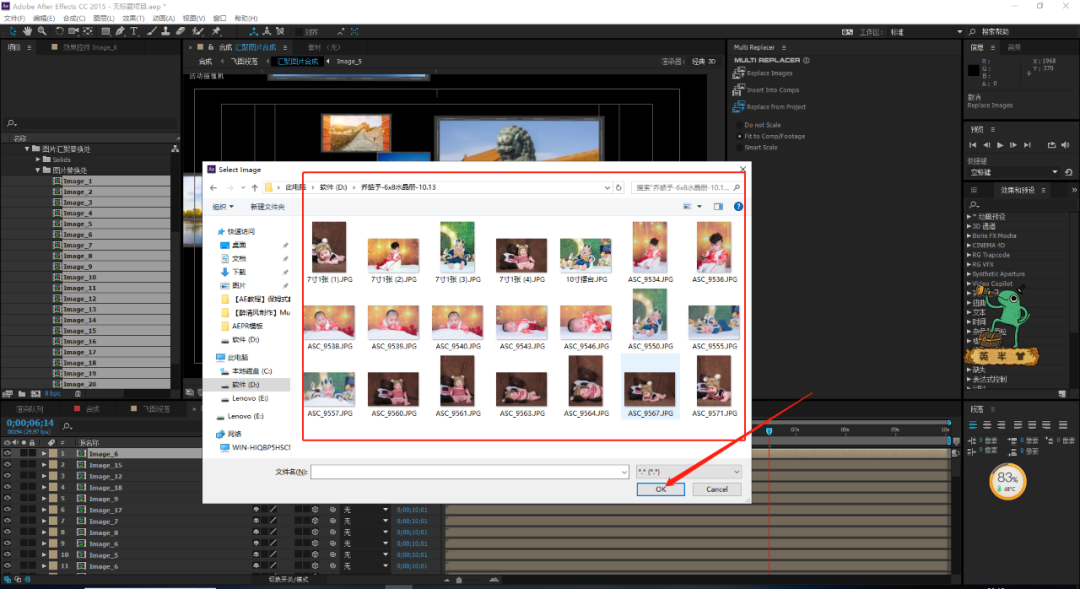
Task: Jump to last frame in Preview panel
Action: point(1027,145)
